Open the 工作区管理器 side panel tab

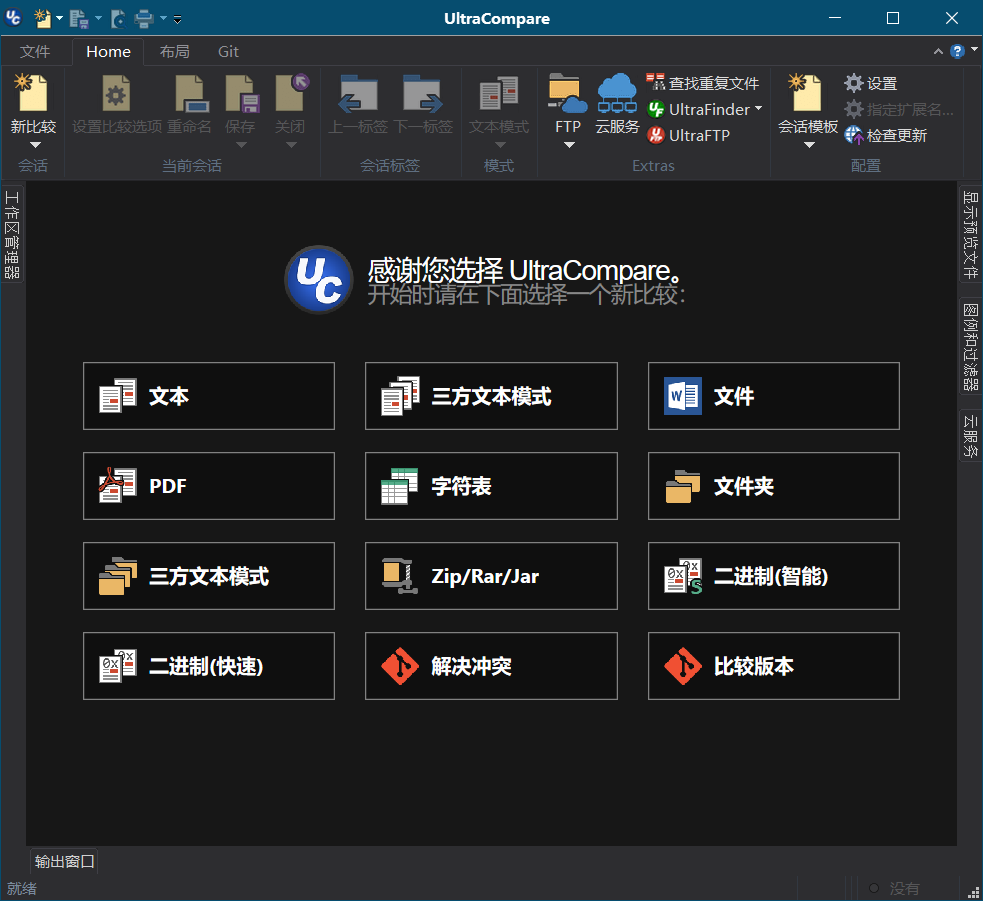(x=12, y=234)
